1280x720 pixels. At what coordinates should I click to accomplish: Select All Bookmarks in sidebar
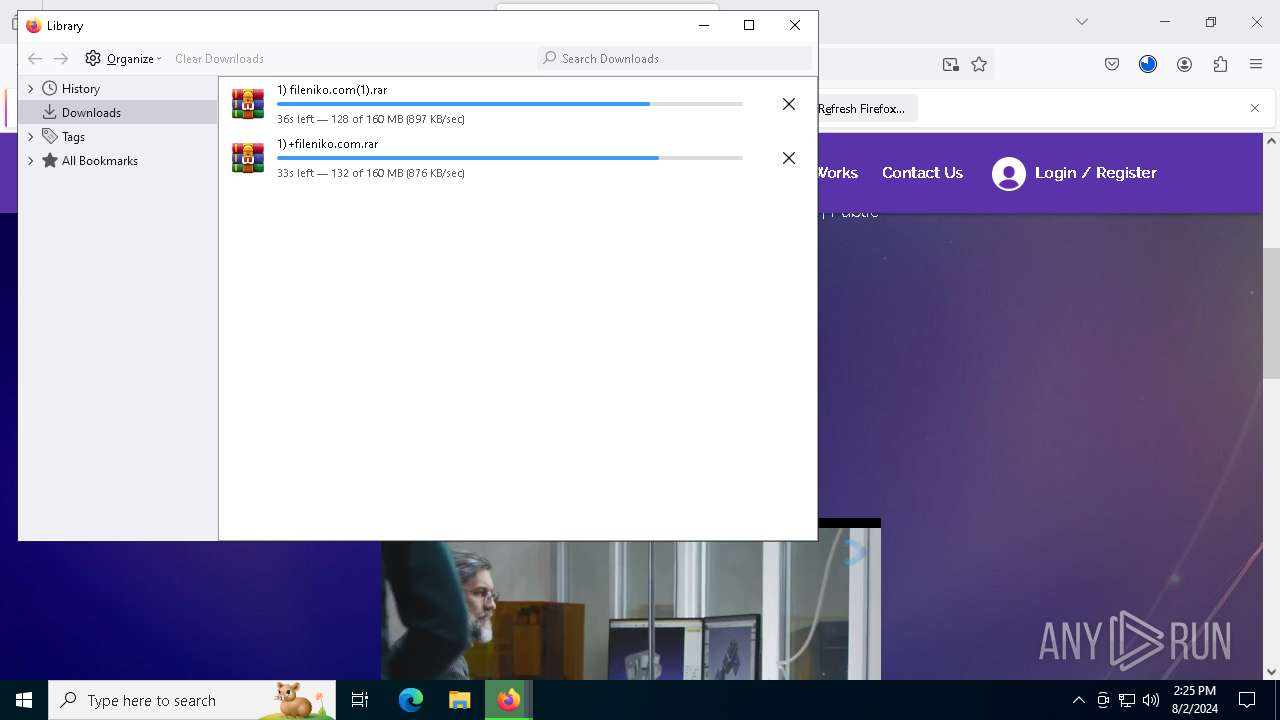pyautogui.click(x=99, y=160)
